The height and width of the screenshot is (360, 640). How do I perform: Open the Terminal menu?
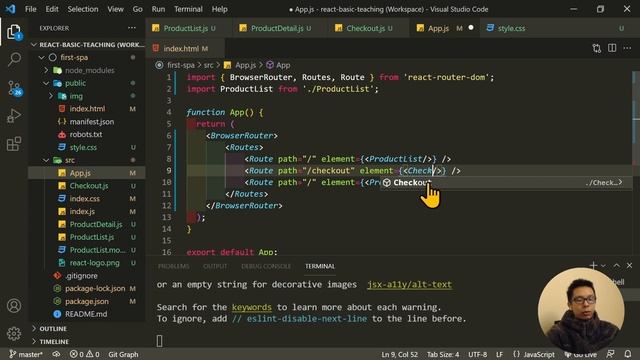coord(188,9)
